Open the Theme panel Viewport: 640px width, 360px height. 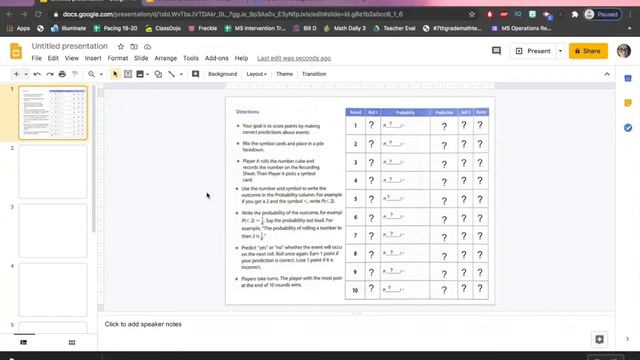(x=284, y=74)
